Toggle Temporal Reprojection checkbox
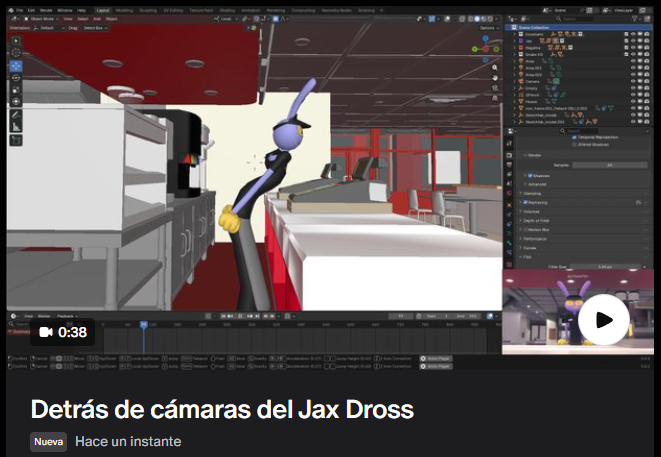This screenshot has width=661, height=457. (574, 137)
